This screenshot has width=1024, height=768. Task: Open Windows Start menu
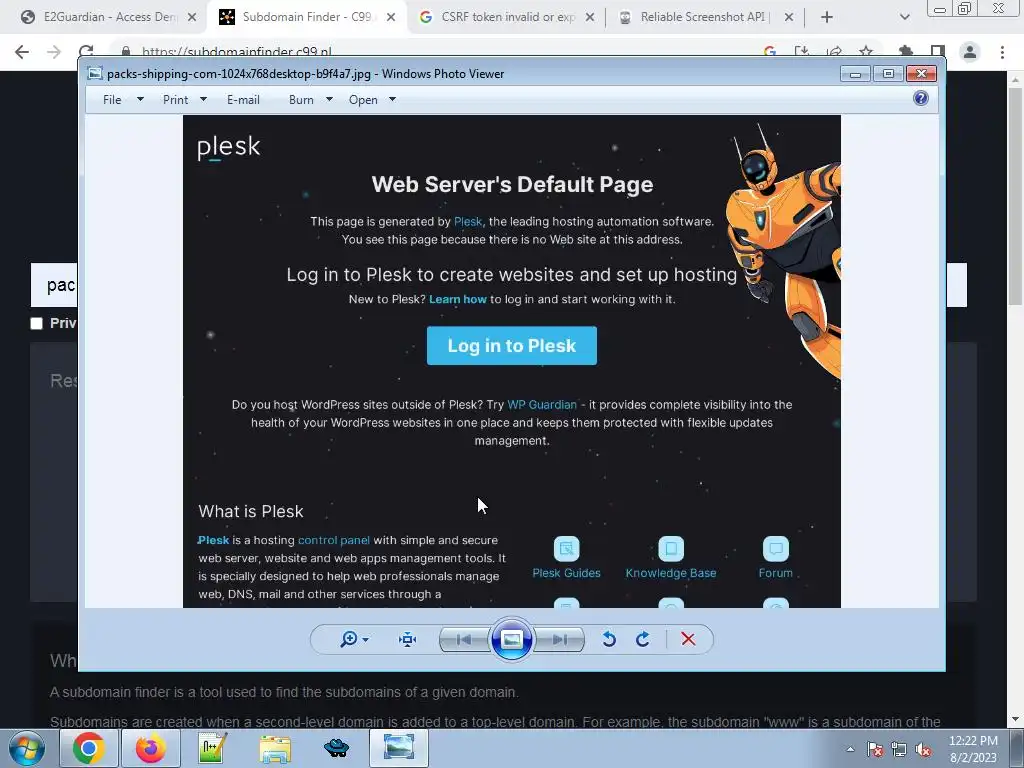[25, 748]
